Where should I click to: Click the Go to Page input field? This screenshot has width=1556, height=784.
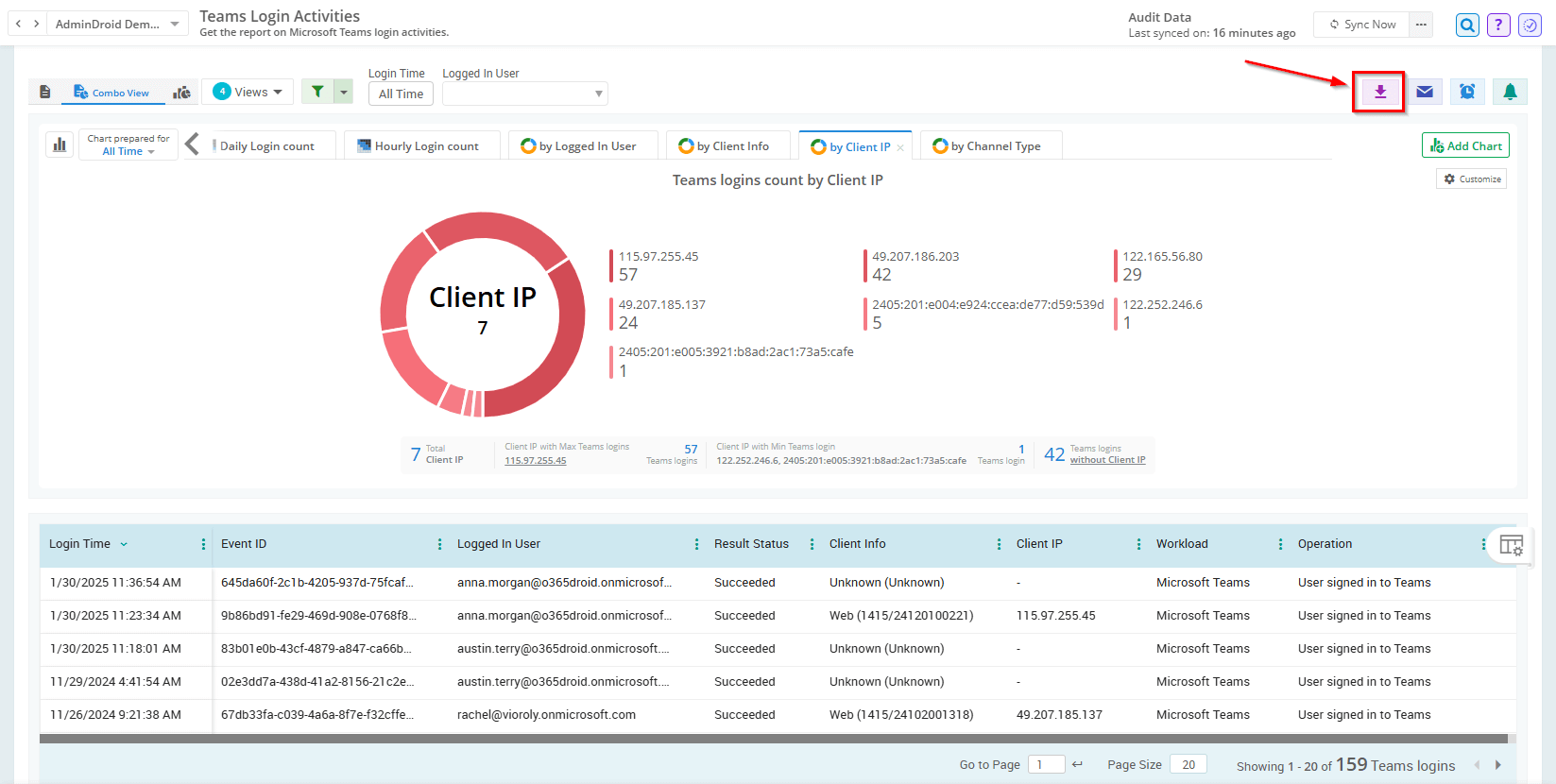coord(1046,764)
